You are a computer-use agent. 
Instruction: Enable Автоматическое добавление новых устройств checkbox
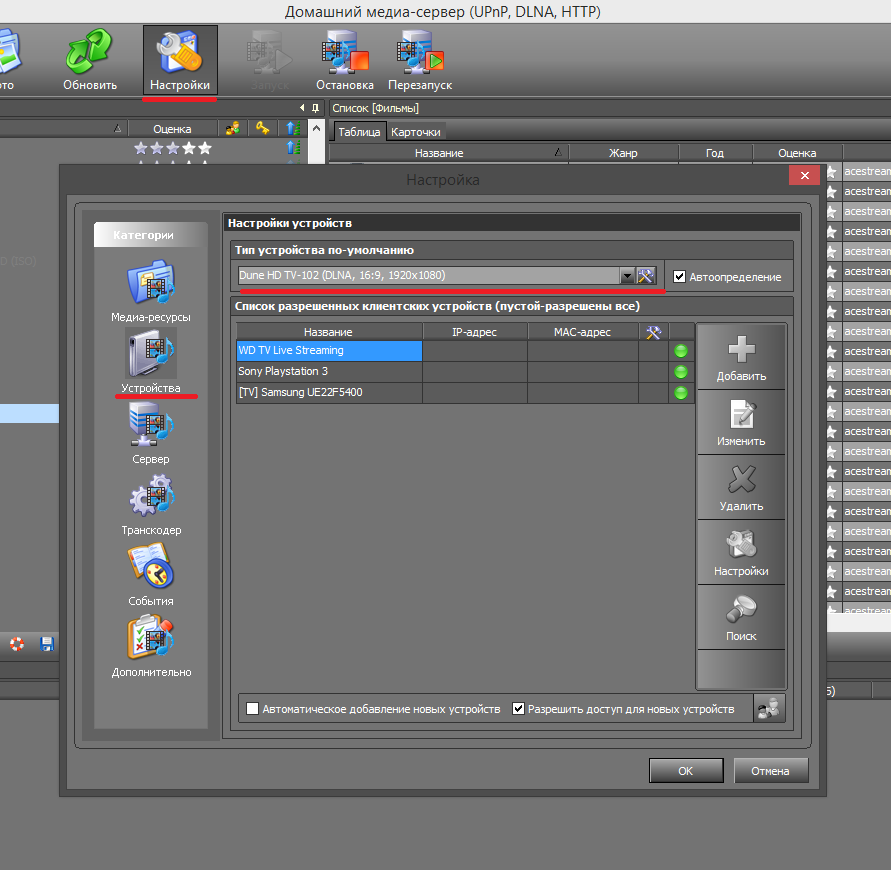(253, 709)
